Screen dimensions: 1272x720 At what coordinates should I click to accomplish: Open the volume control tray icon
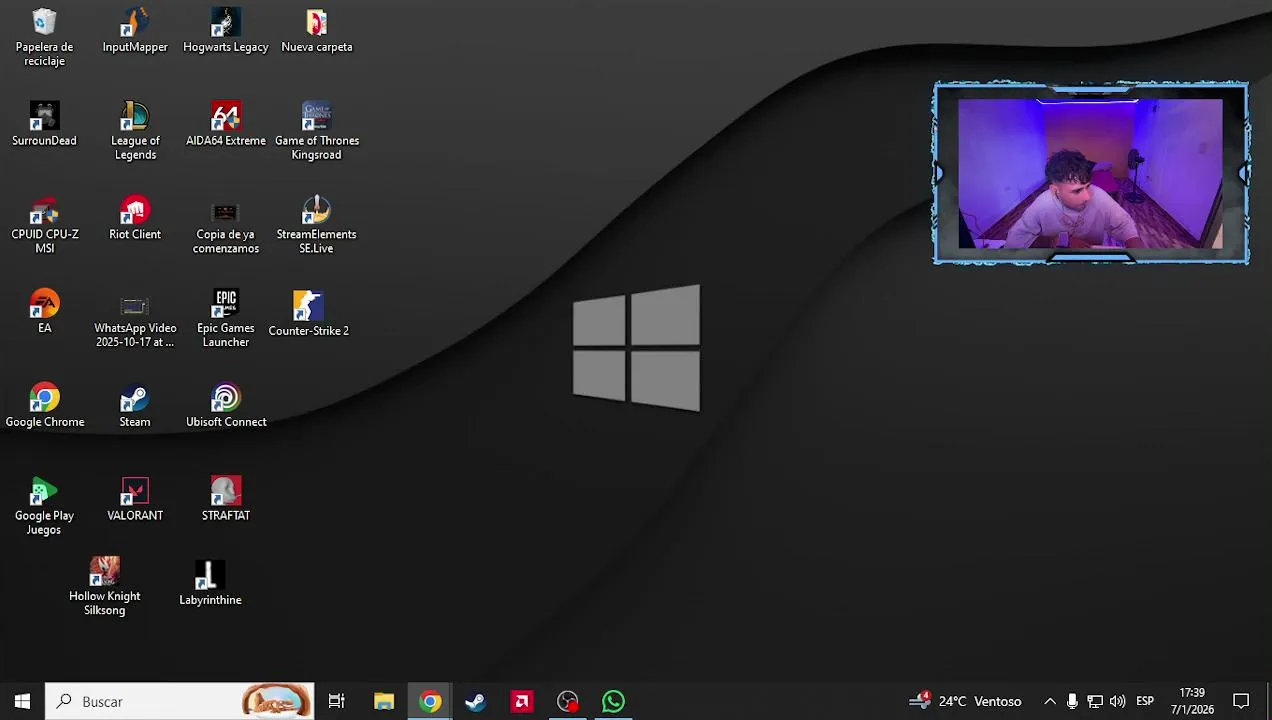pyautogui.click(x=1117, y=701)
